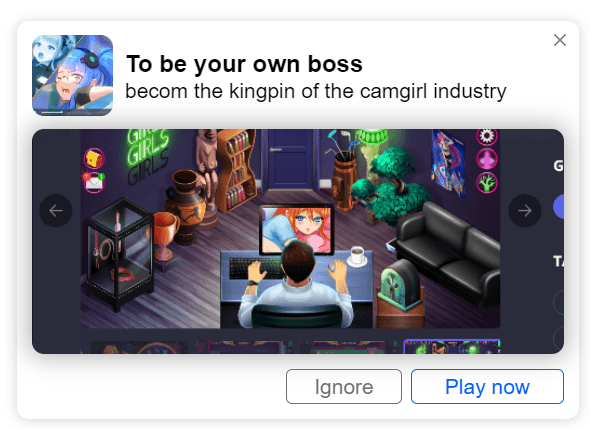Open the mail envelope icon in preview
The width and height of the screenshot is (590, 429).
[94, 183]
